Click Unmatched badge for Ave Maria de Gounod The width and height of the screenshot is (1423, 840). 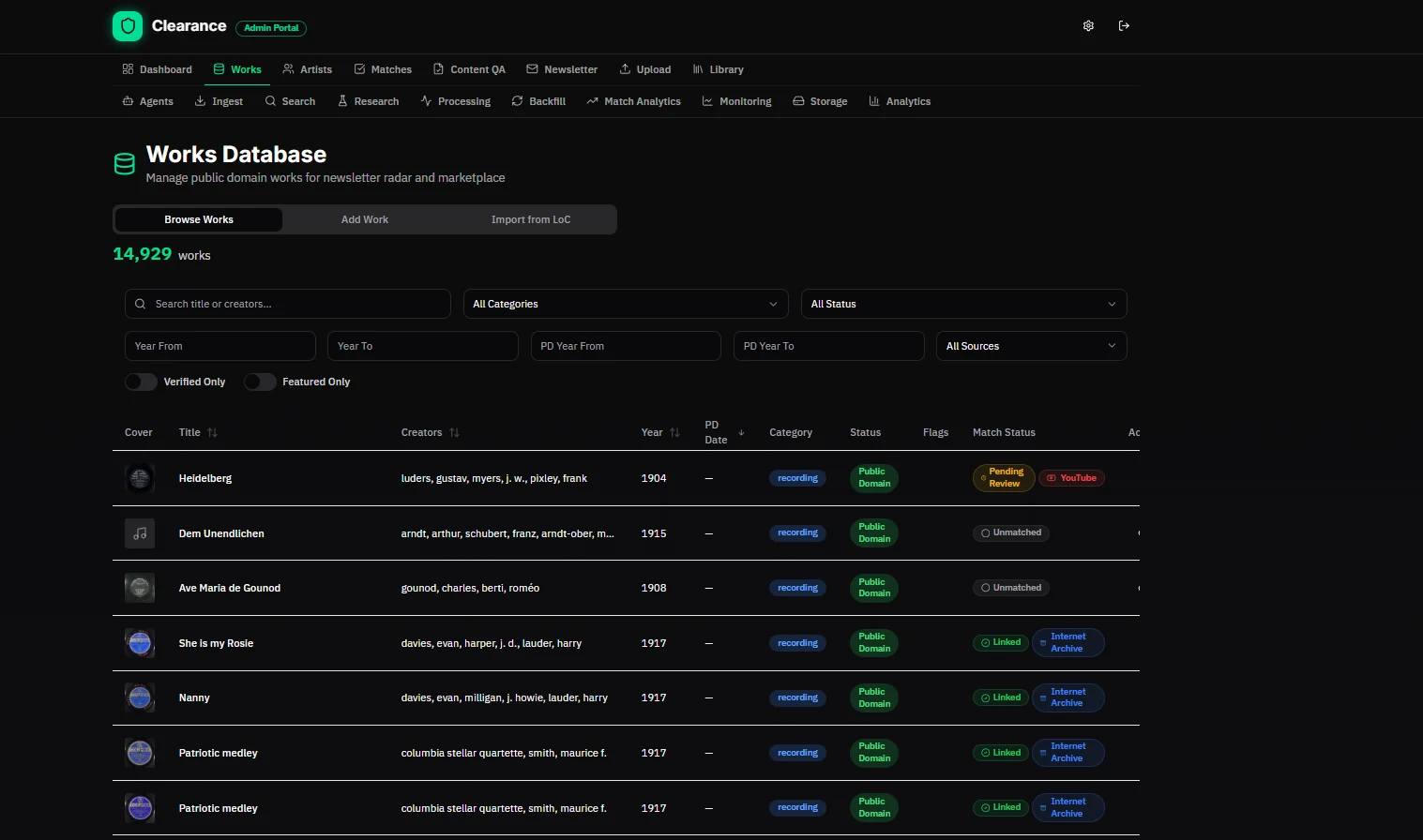pos(1011,588)
